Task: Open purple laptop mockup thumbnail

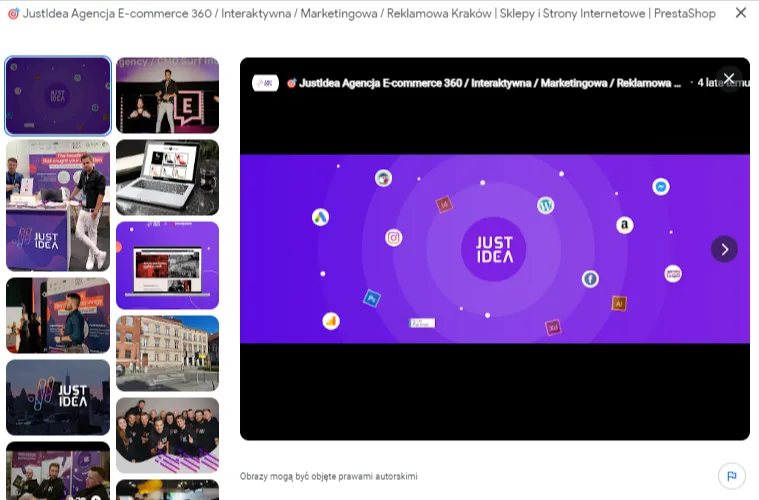Action: coord(167,265)
